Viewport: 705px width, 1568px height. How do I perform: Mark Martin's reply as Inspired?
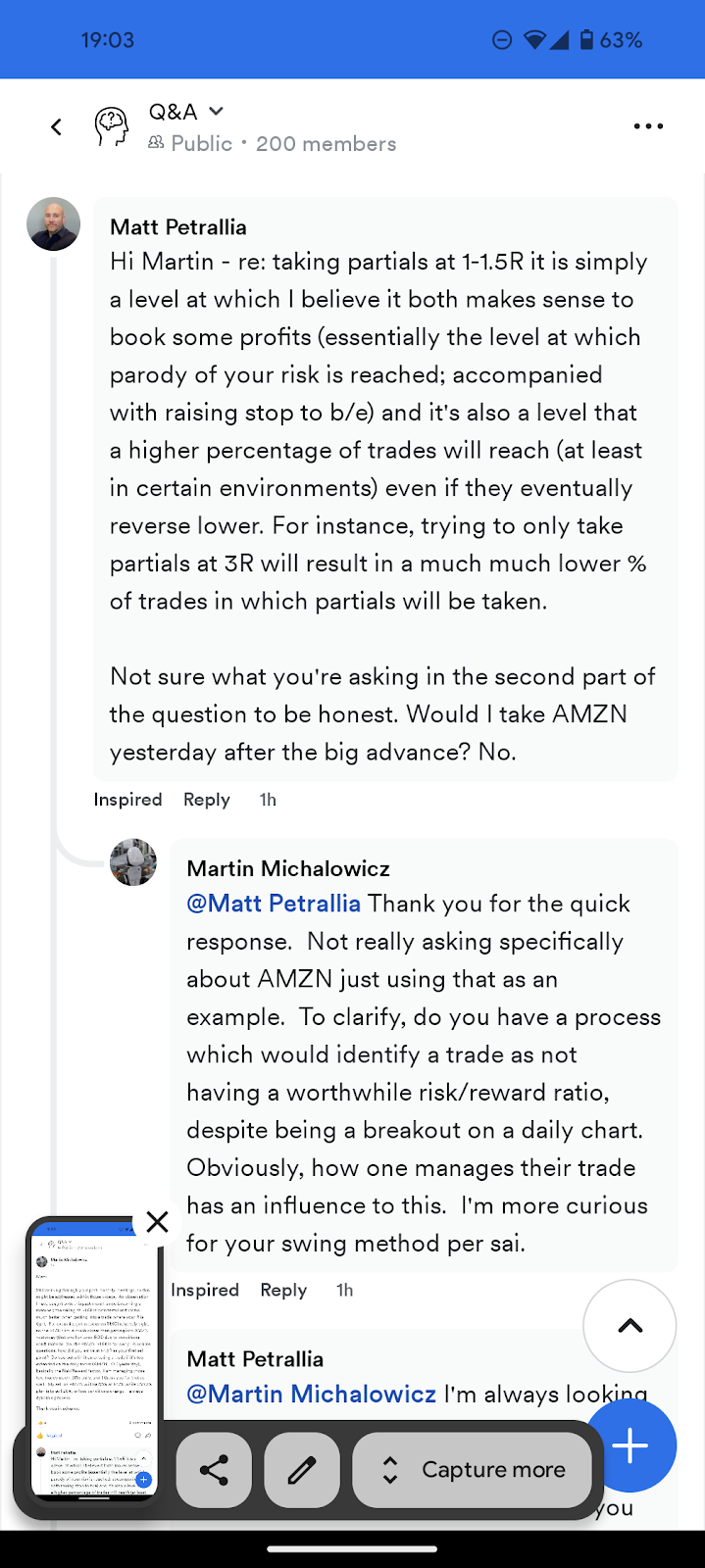pyautogui.click(x=204, y=1290)
